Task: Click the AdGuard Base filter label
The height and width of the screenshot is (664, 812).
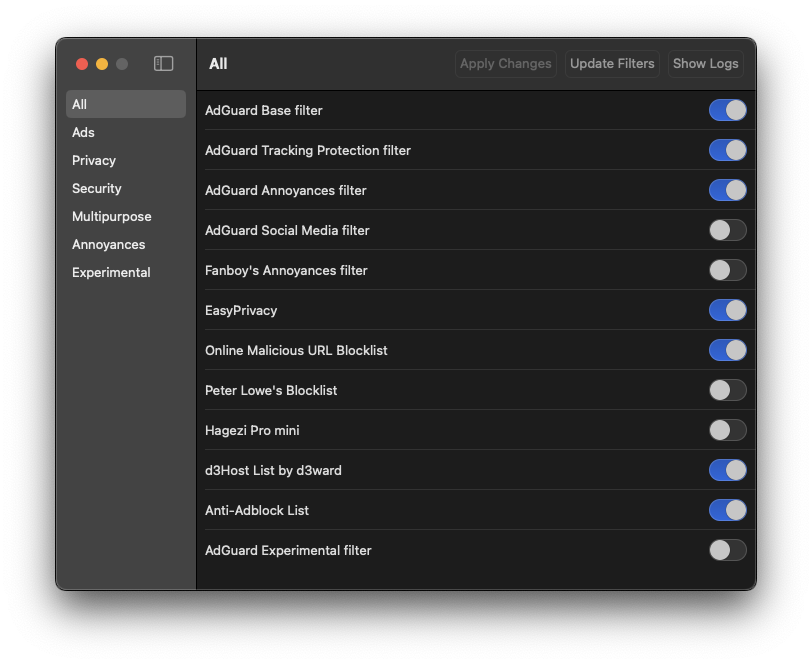Action: point(264,110)
